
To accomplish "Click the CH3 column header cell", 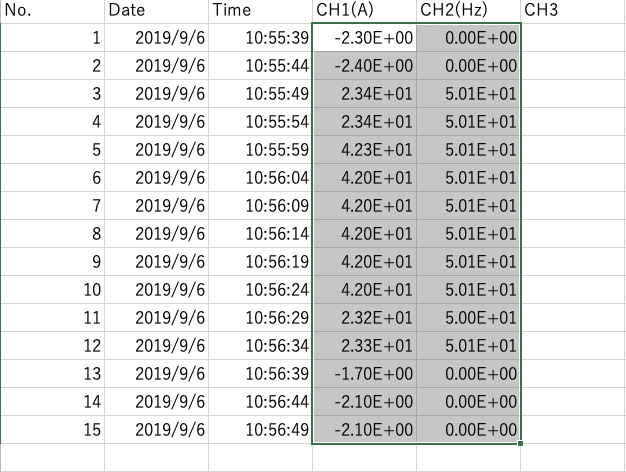I will coord(573,11).
